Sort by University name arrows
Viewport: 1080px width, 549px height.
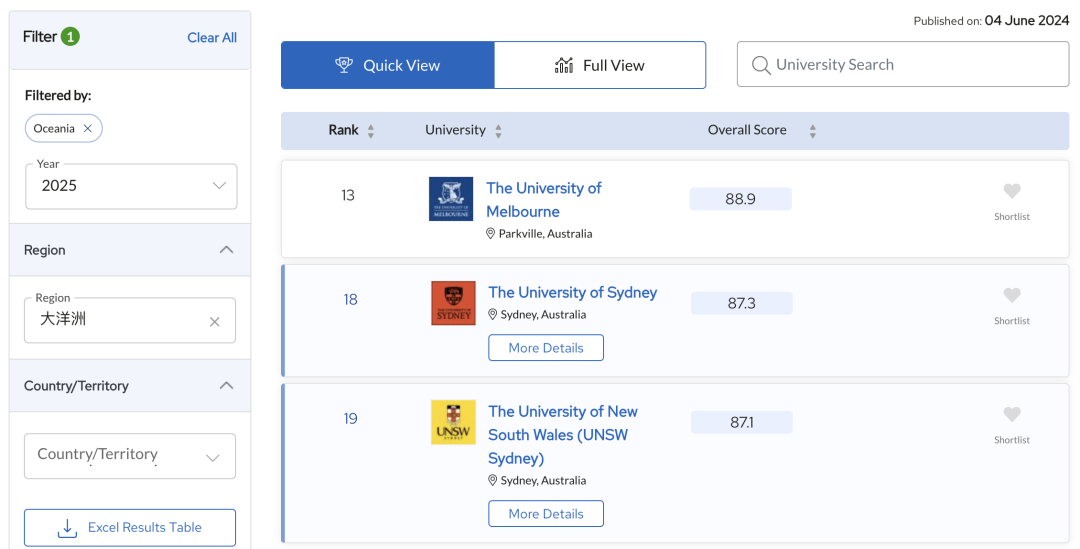(498, 131)
